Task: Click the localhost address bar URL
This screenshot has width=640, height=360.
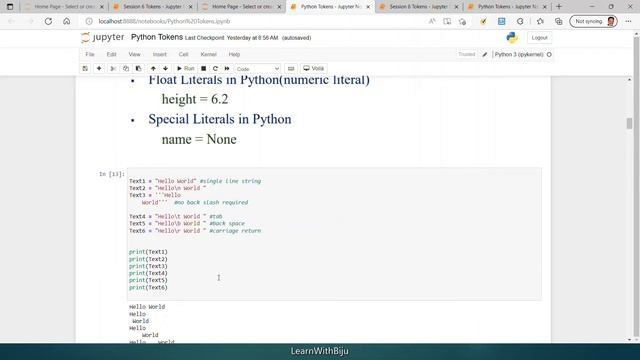Action: click(164, 21)
